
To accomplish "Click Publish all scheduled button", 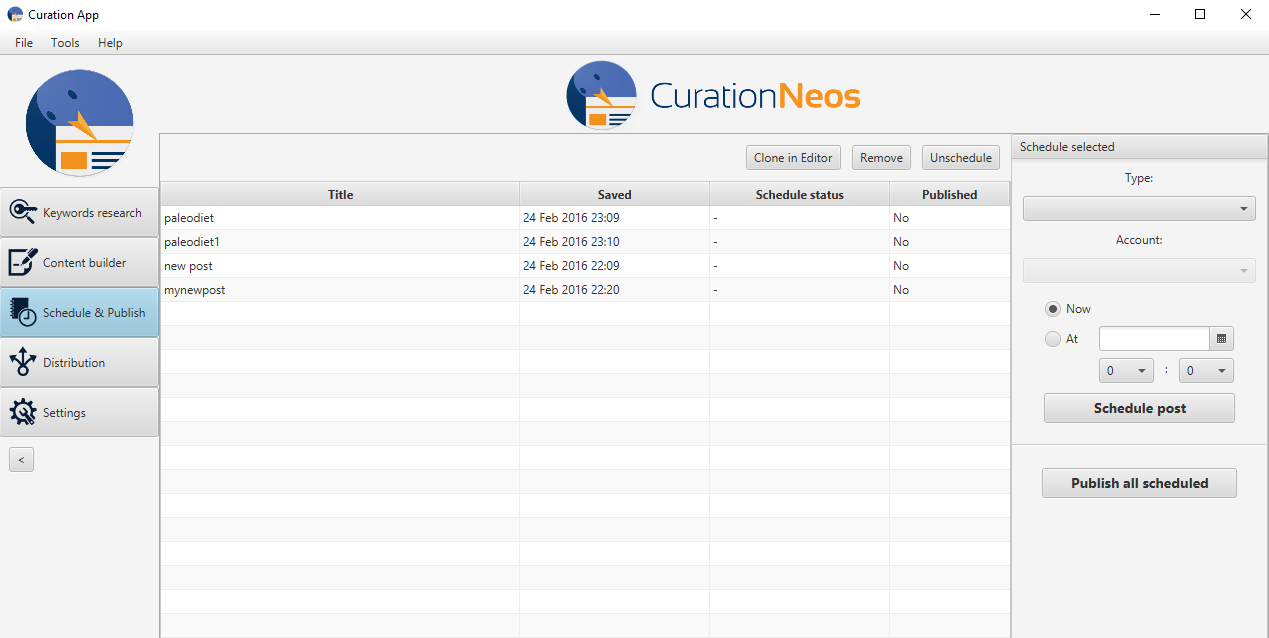I will (x=1139, y=483).
